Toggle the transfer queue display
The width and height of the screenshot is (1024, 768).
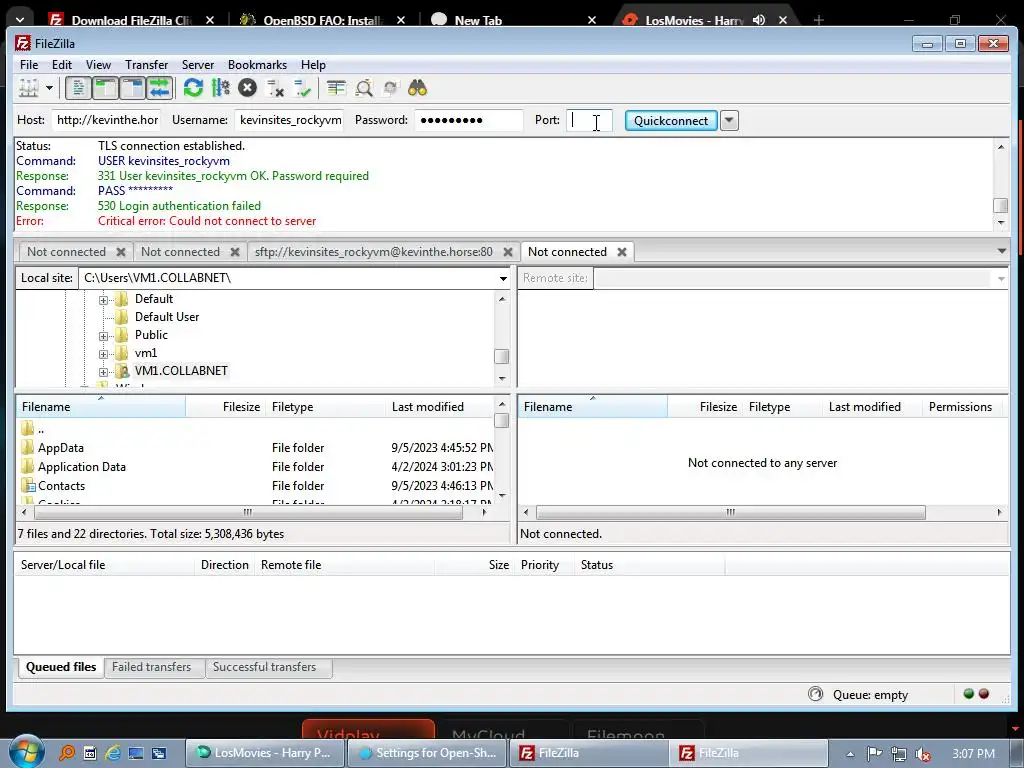pyautogui.click(x=159, y=88)
